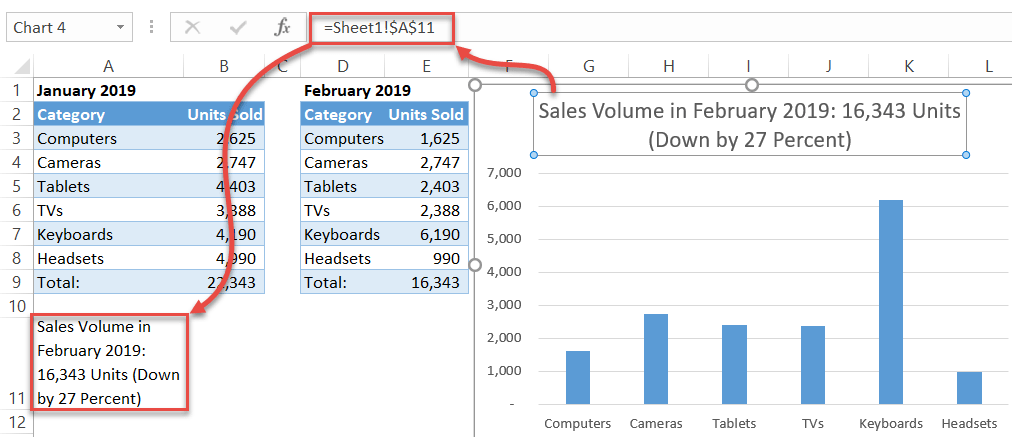Select column K header
The width and height of the screenshot is (1012, 437).
point(909,66)
